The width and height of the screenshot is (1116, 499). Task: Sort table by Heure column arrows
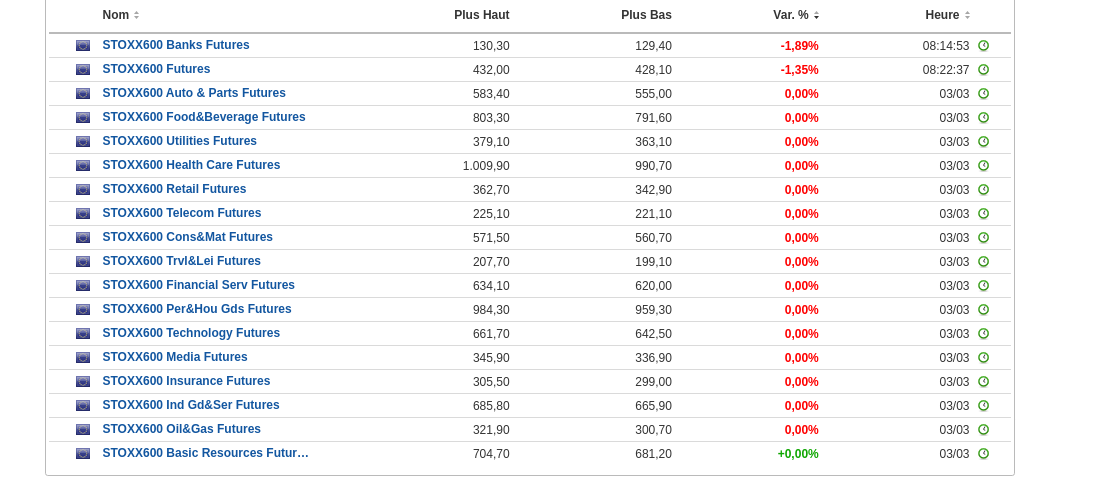pos(967,15)
